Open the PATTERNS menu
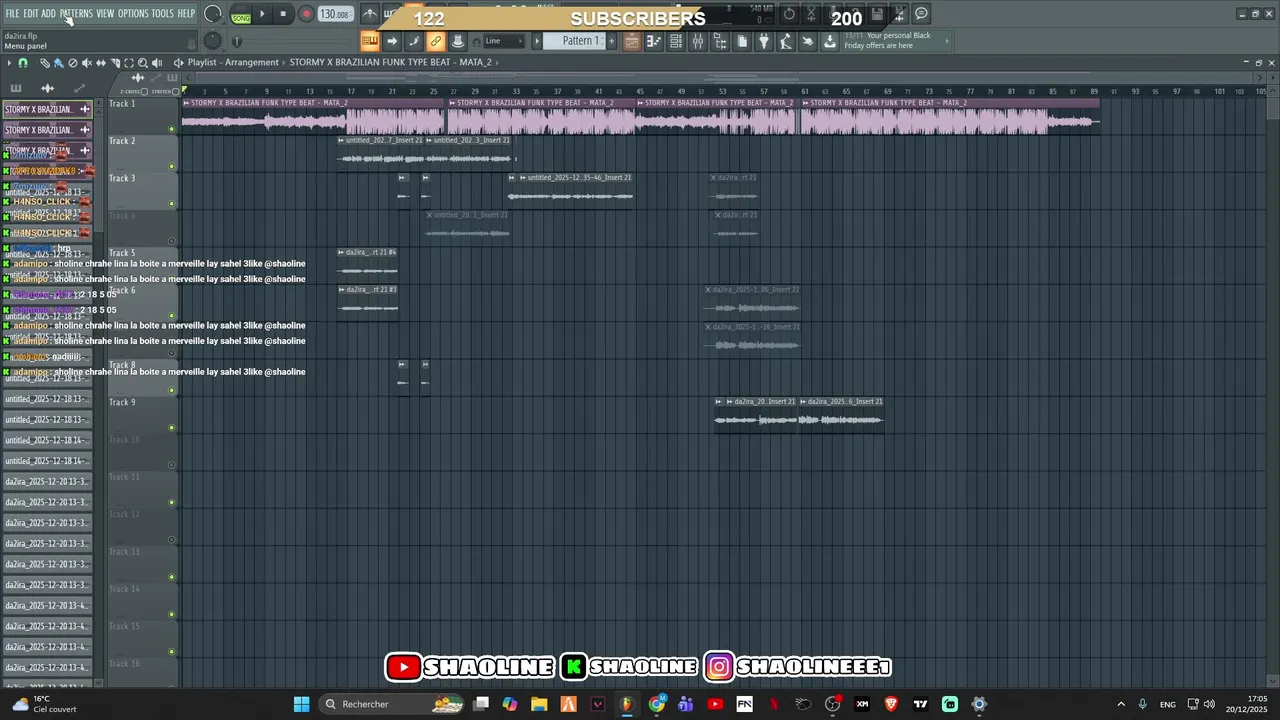This screenshot has width=1280, height=720. pos(76,13)
